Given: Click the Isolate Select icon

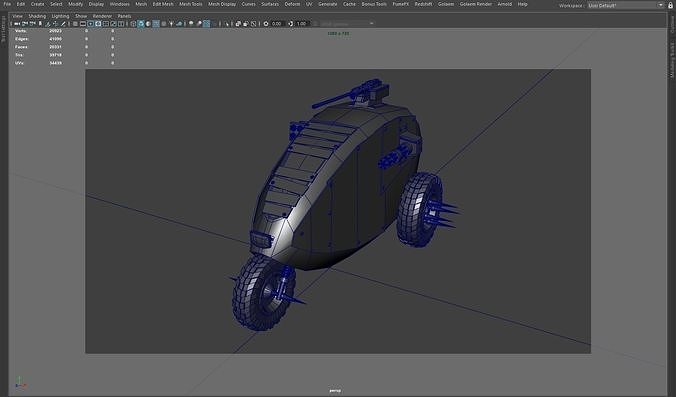Looking at the screenshot, I should [228, 24].
